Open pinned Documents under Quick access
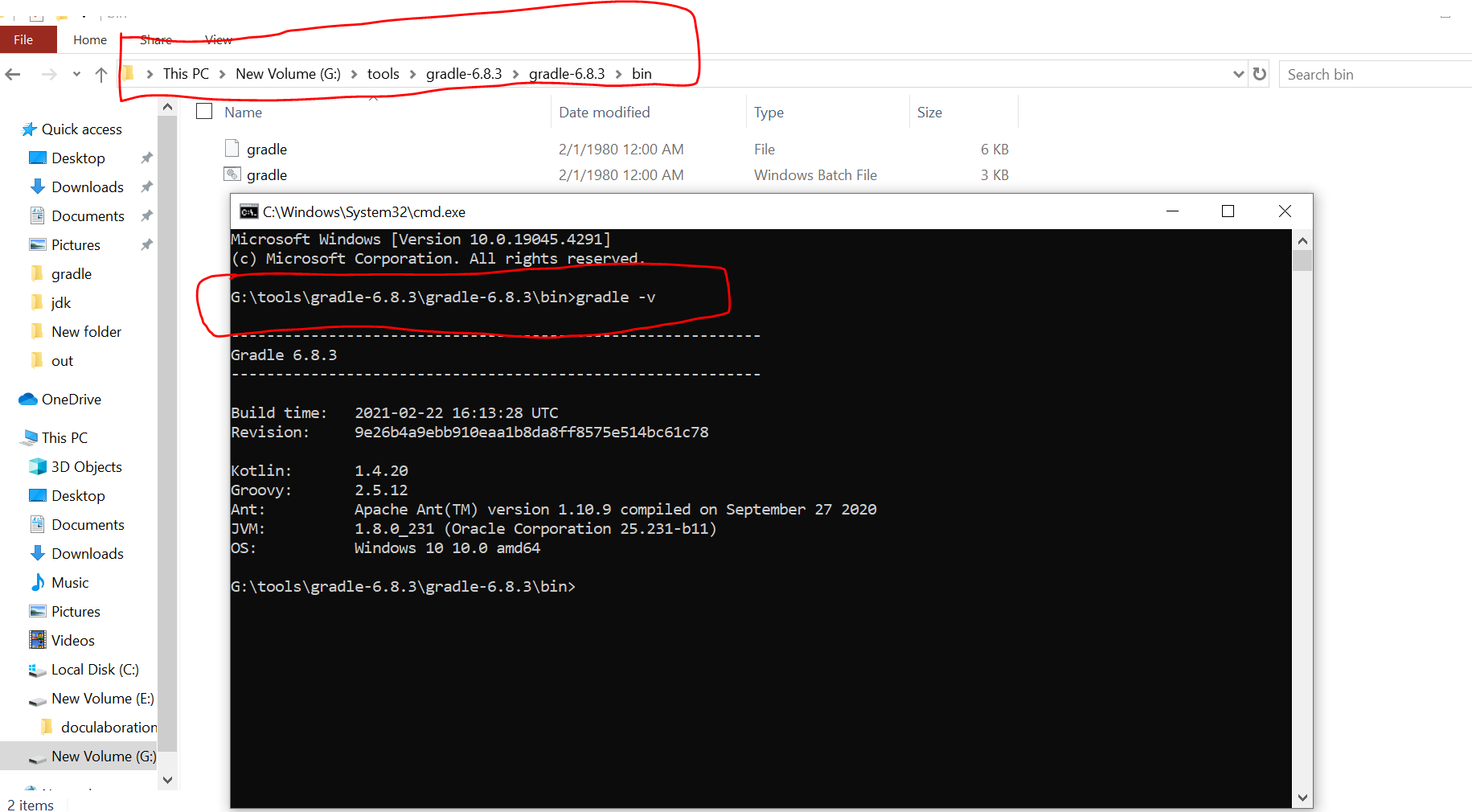 [x=88, y=216]
